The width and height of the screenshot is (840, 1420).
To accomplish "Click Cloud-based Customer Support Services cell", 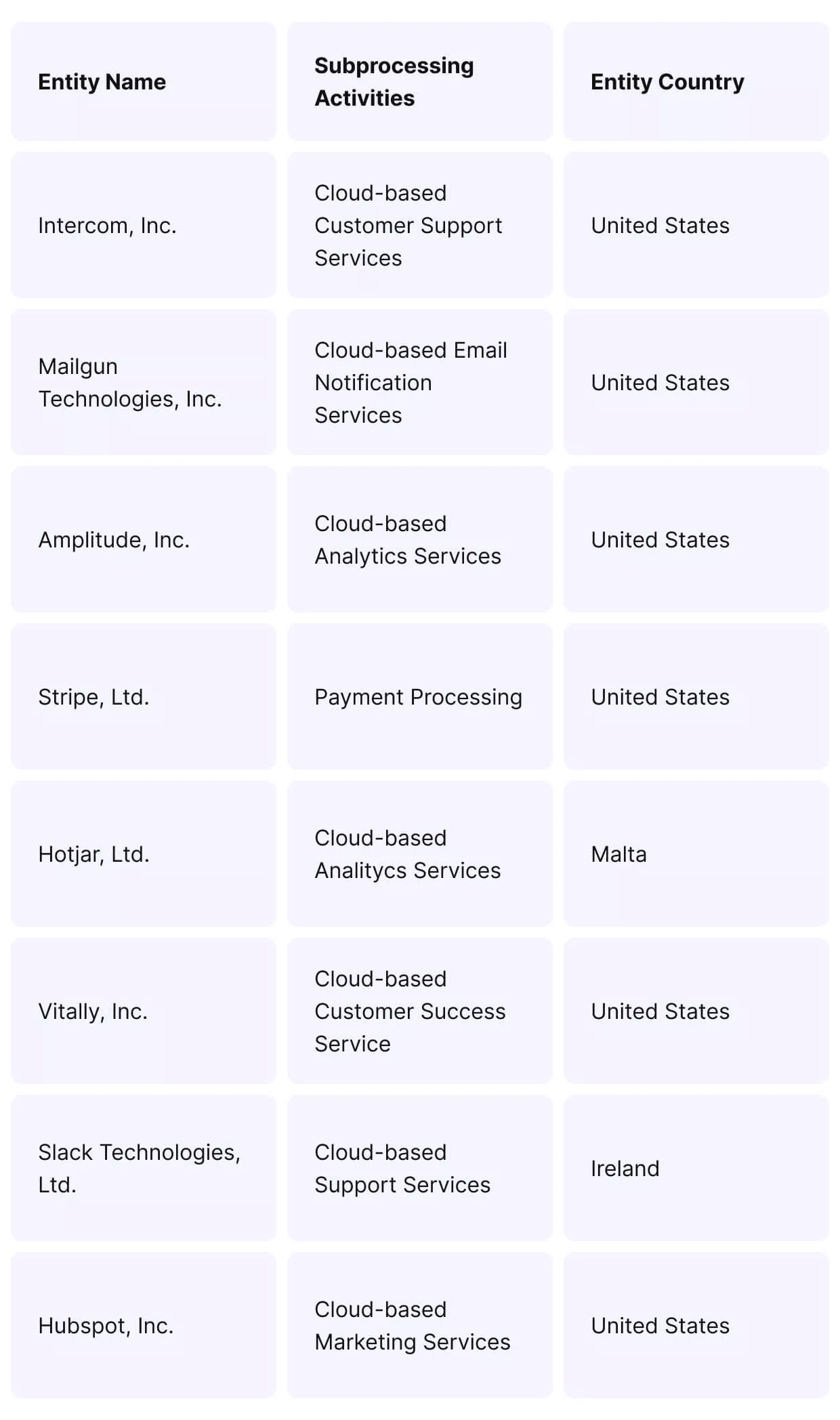I will click(420, 225).
